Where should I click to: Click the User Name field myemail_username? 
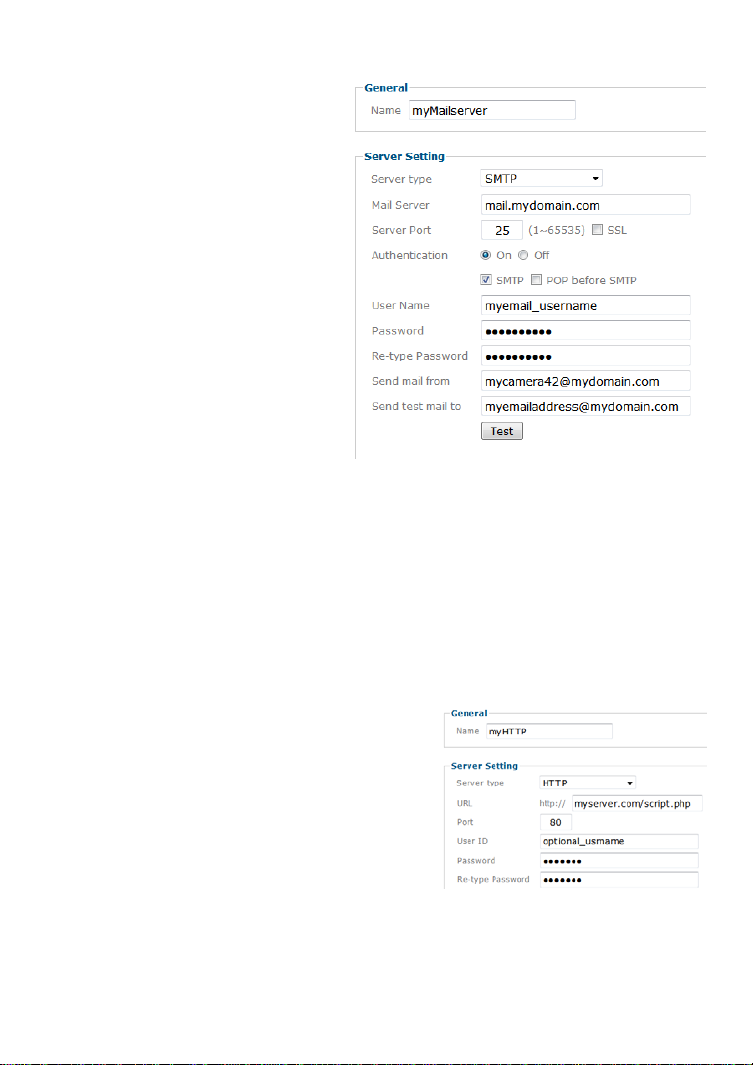[x=585, y=306]
